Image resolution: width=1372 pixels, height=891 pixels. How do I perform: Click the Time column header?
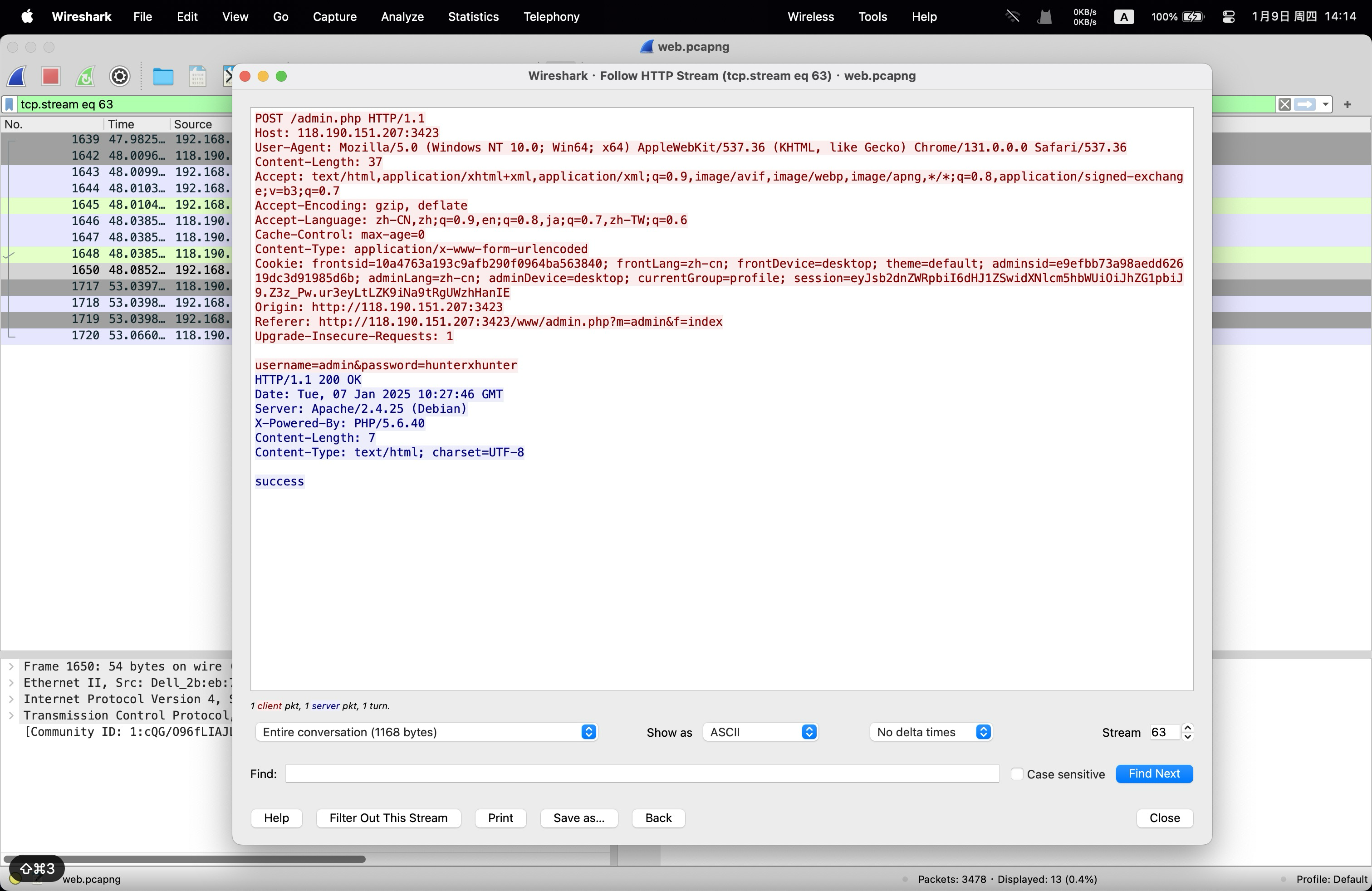click(137, 124)
